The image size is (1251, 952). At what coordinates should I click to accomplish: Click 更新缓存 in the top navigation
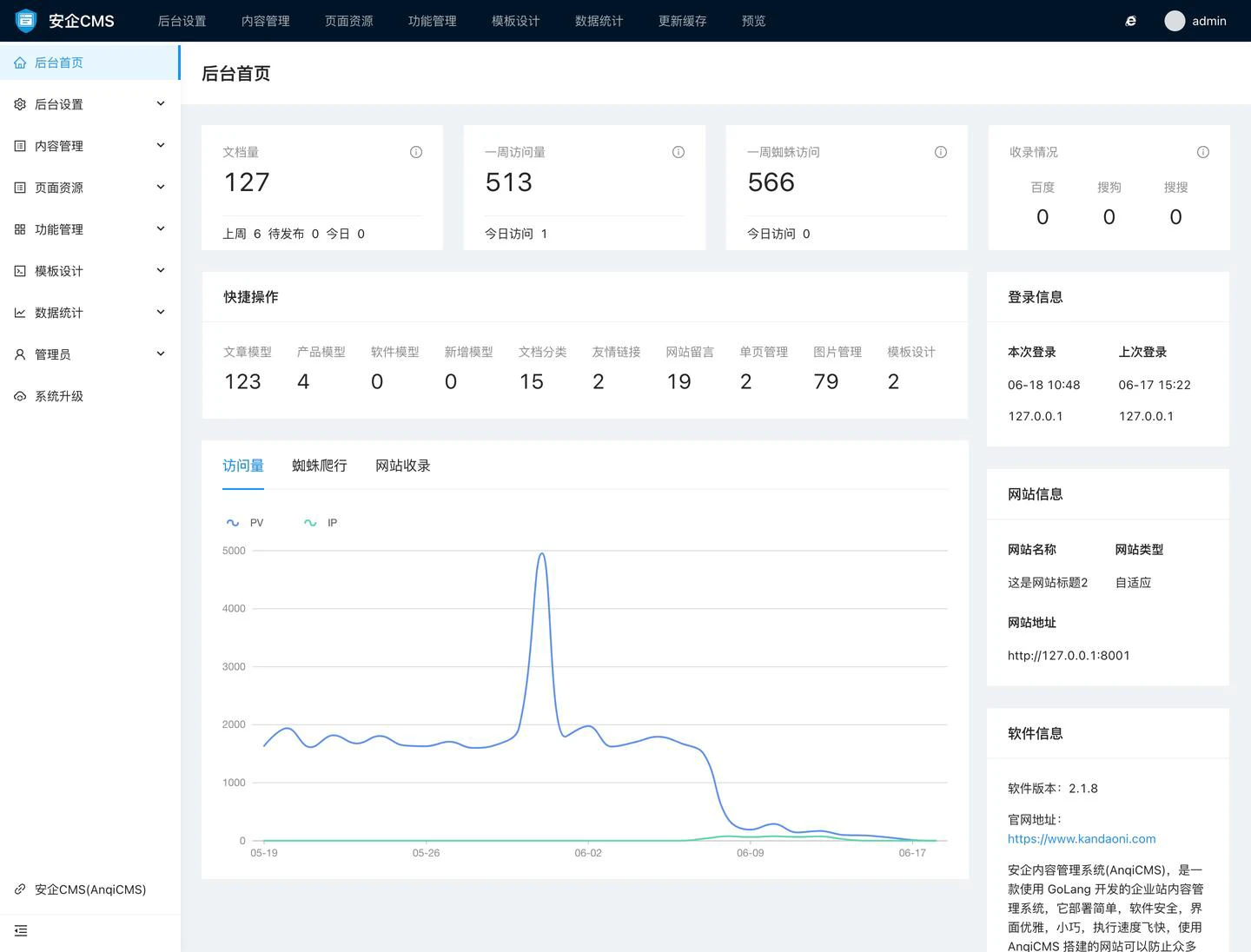point(682,21)
